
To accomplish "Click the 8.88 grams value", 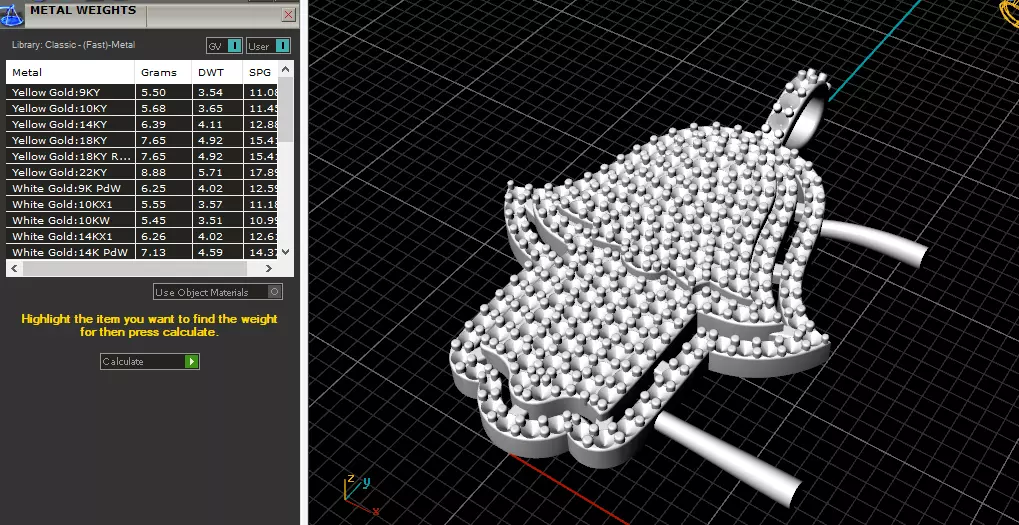I will (x=153, y=172).
